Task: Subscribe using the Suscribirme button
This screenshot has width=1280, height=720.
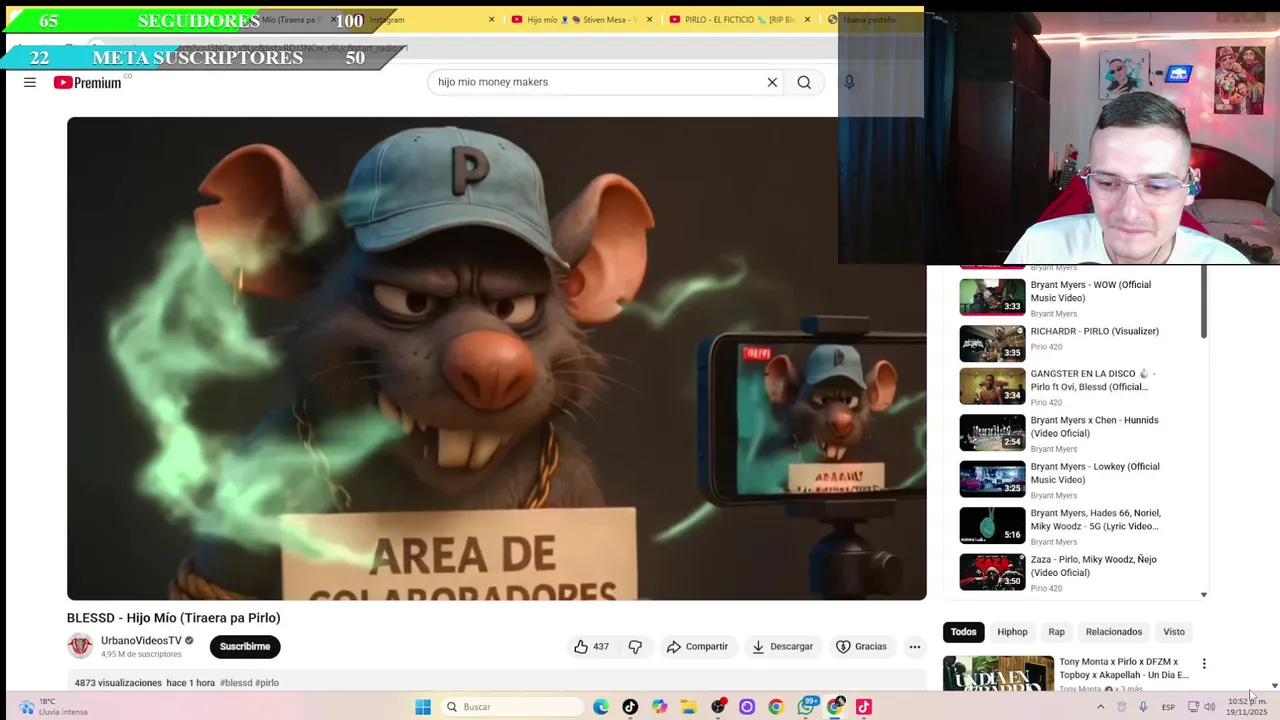Action: coord(245,646)
